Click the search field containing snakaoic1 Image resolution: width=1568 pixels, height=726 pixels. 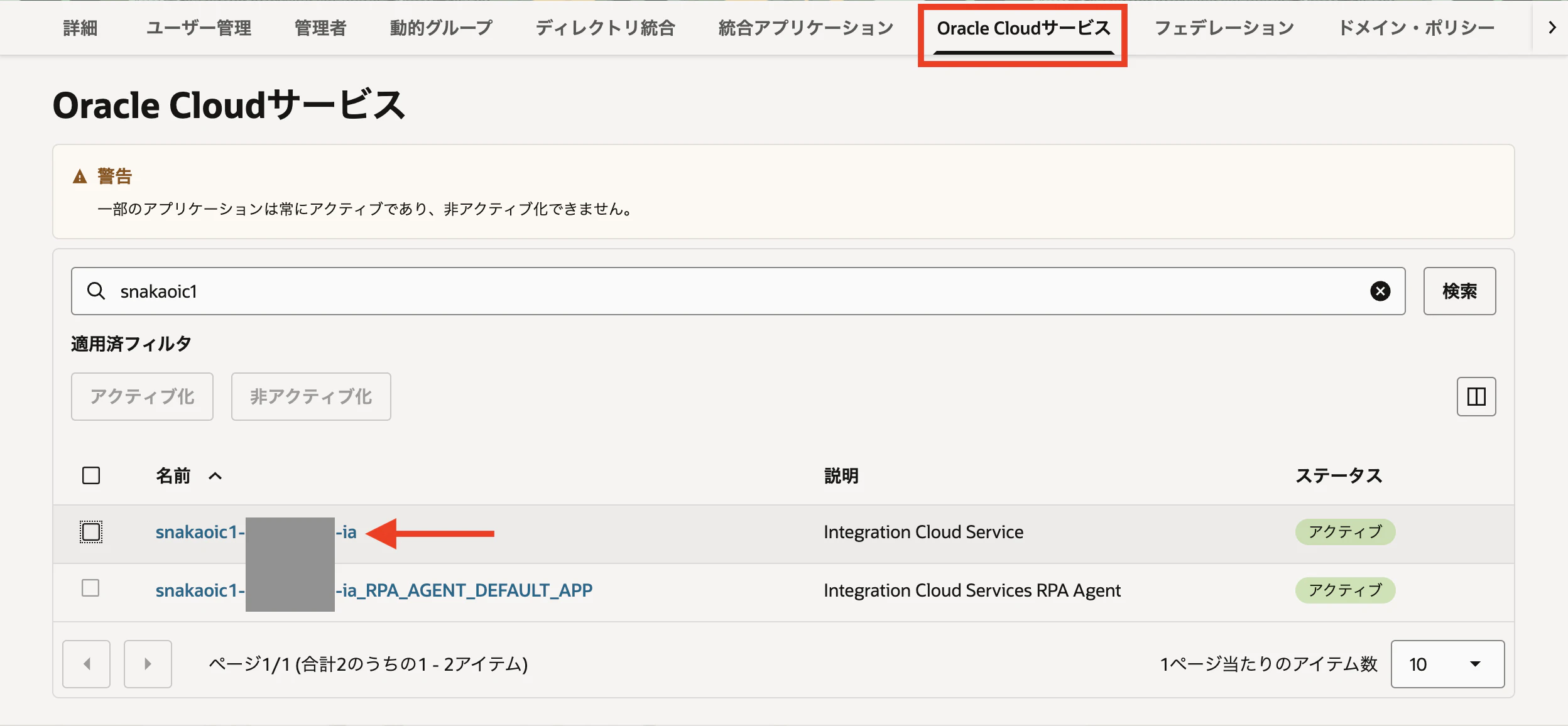coord(738,291)
